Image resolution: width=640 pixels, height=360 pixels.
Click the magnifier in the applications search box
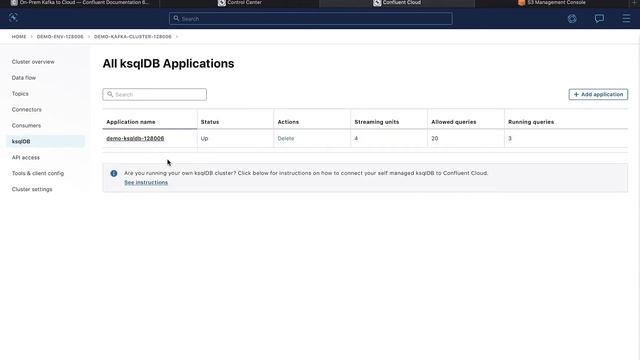point(110,94)
